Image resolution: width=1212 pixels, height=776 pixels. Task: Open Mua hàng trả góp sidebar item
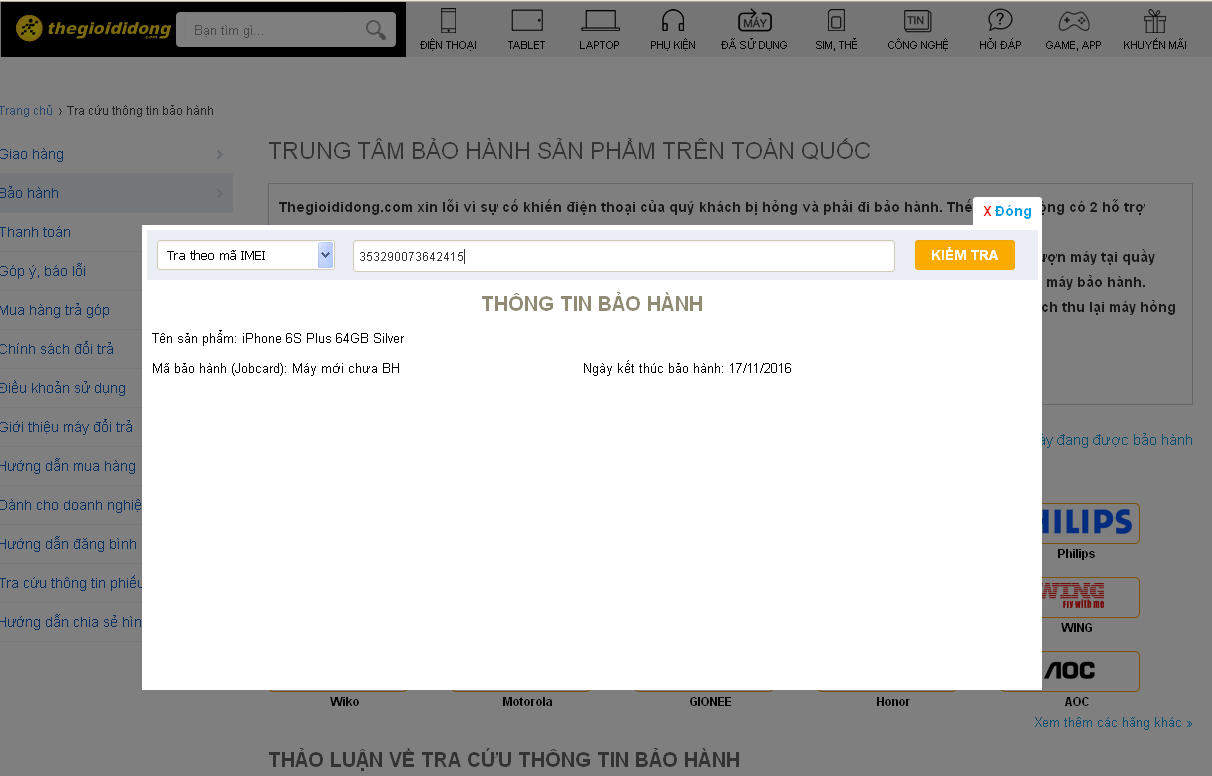click(55, 310)
